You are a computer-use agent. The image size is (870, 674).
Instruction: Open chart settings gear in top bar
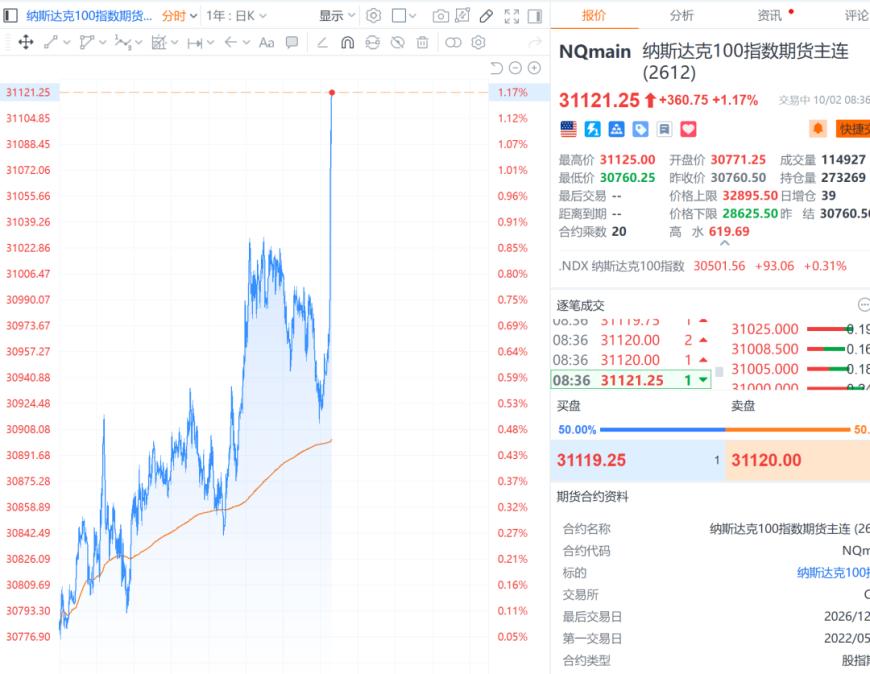tap(373, 16)
